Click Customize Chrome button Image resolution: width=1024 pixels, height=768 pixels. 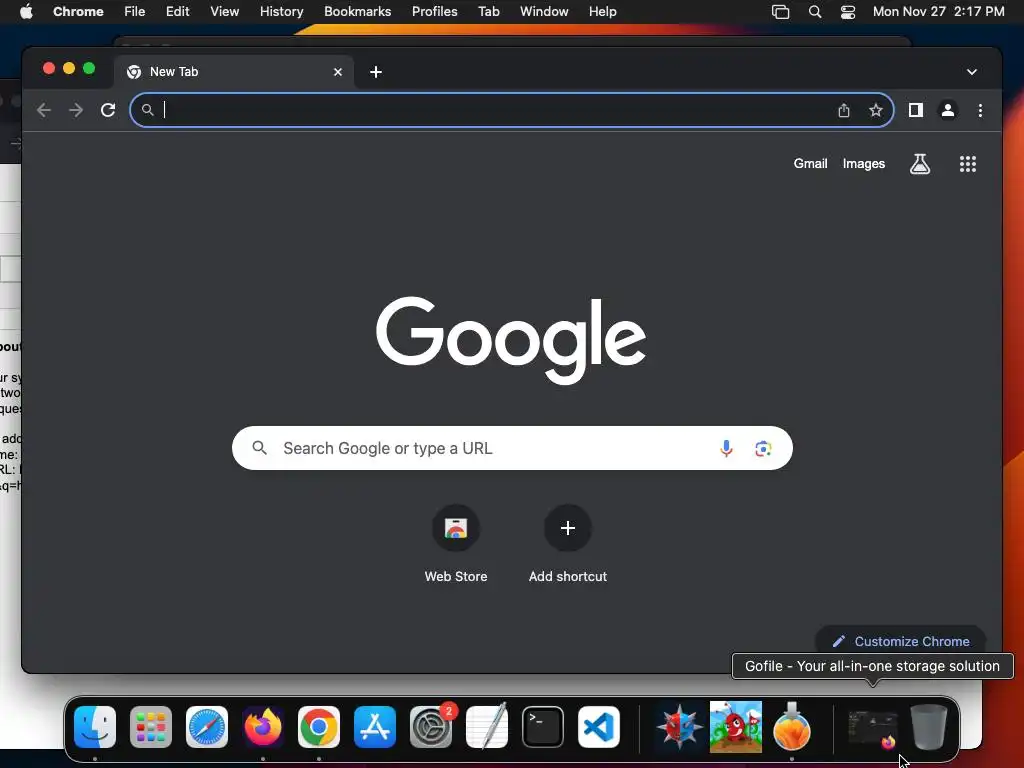(901, 641)
